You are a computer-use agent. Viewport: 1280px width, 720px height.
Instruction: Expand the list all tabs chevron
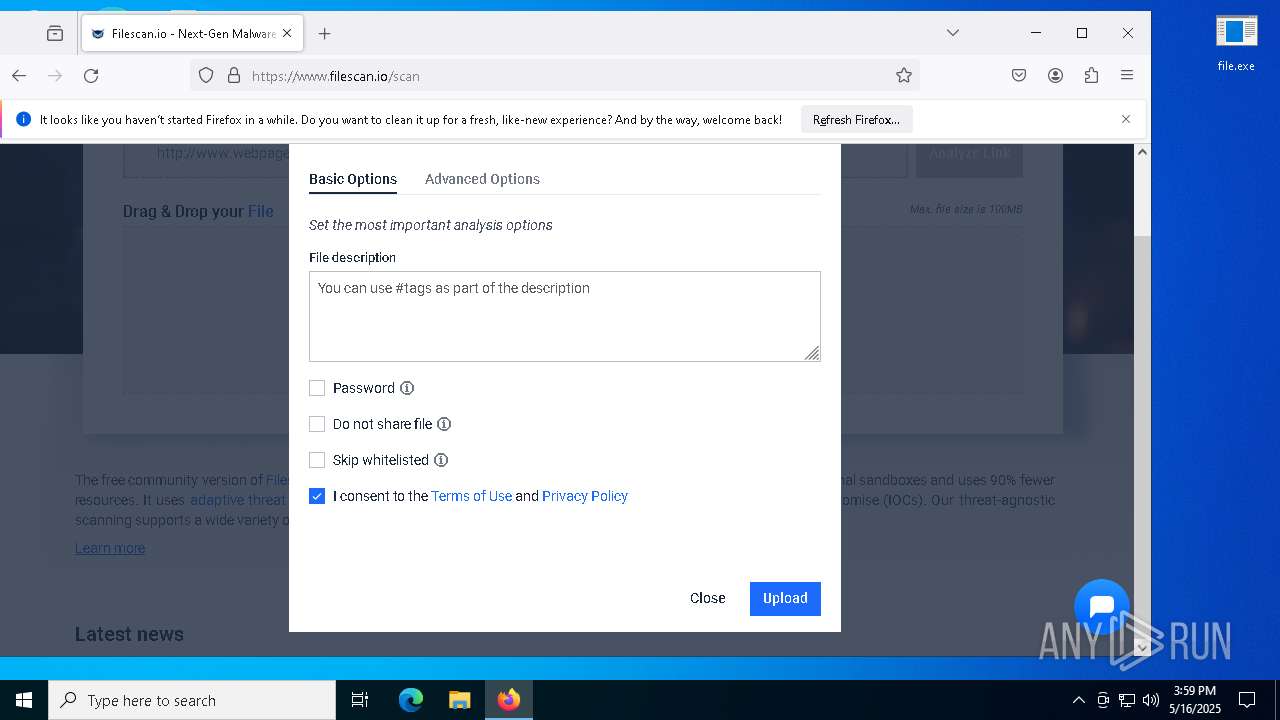point(953,33)
